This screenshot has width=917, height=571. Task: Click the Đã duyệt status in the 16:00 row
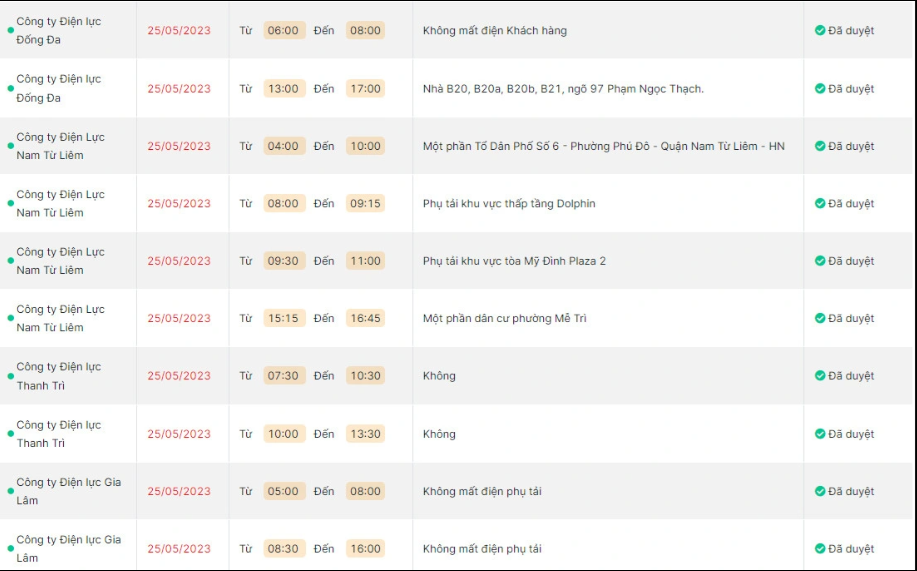(x=850, y=549)
